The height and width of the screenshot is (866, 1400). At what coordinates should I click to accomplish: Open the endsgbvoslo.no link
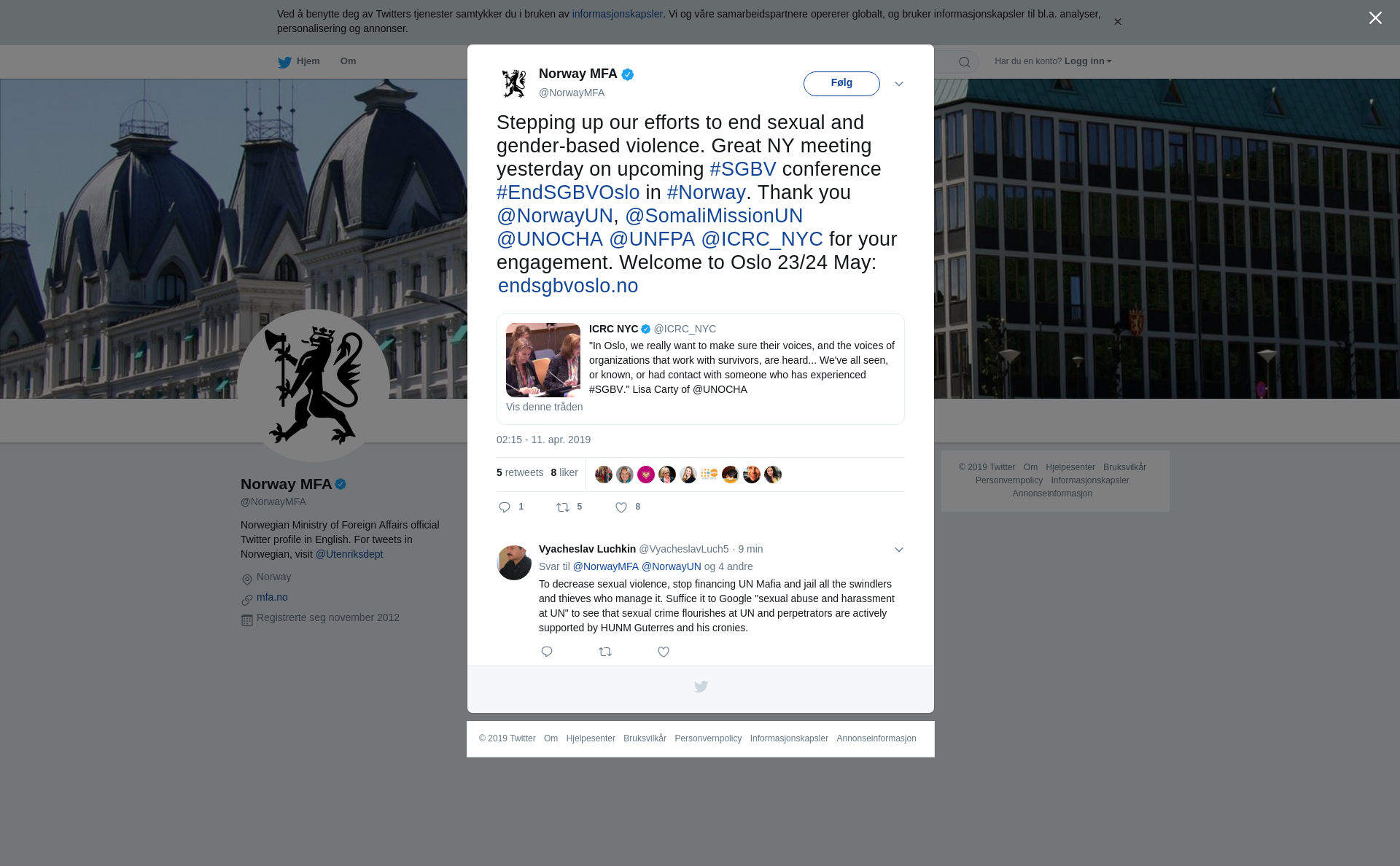click(x=568, y=286)
